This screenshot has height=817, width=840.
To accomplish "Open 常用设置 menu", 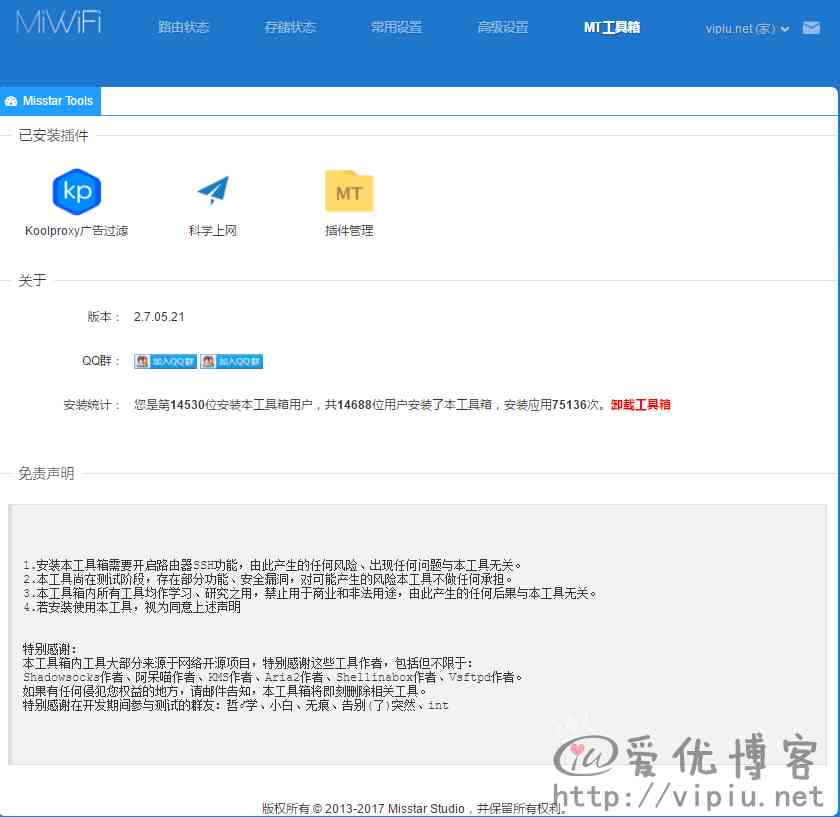I will click(x=396, y=27).
